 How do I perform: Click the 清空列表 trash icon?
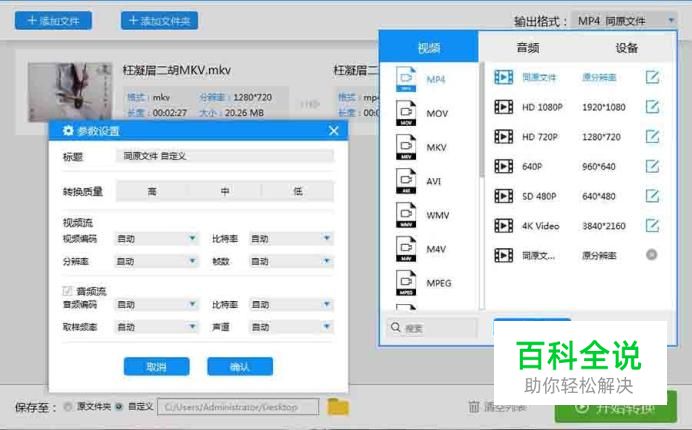pos(474,407)
